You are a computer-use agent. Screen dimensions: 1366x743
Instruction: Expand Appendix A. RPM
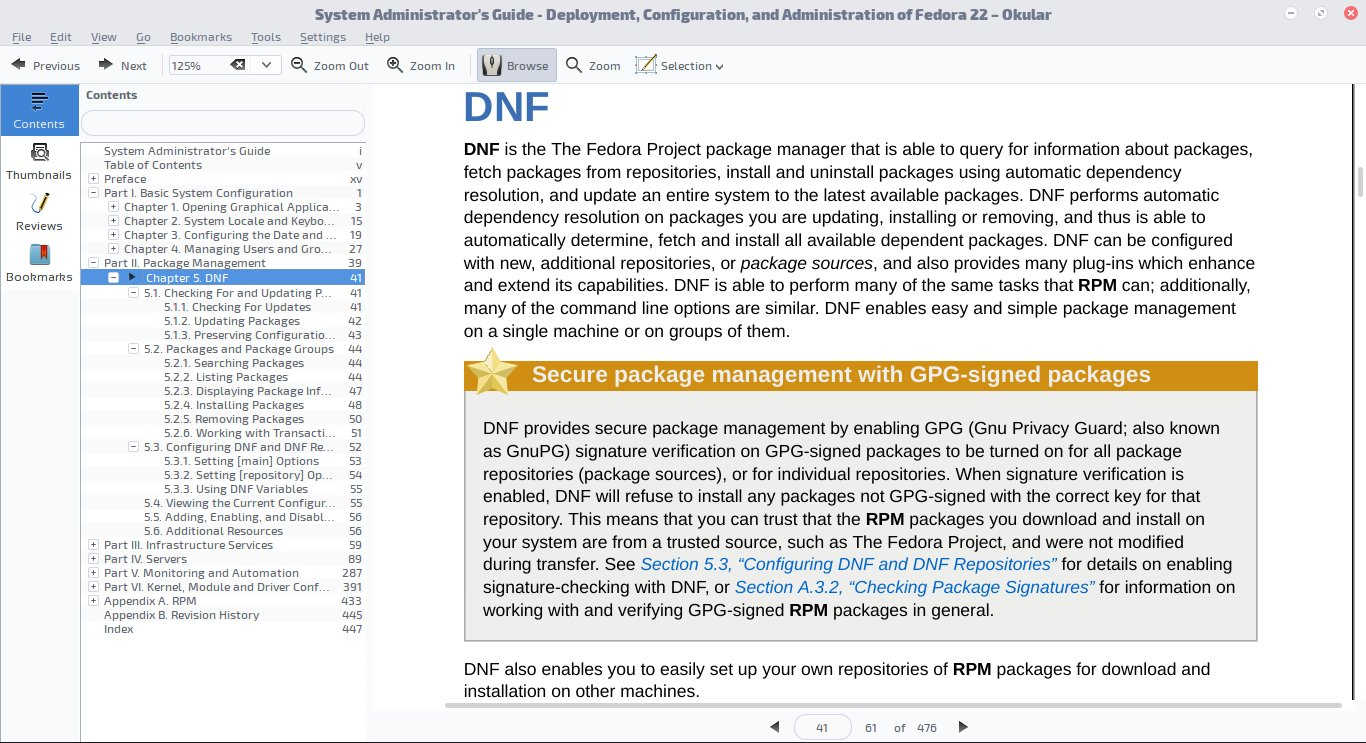click(x=93, y=601)
